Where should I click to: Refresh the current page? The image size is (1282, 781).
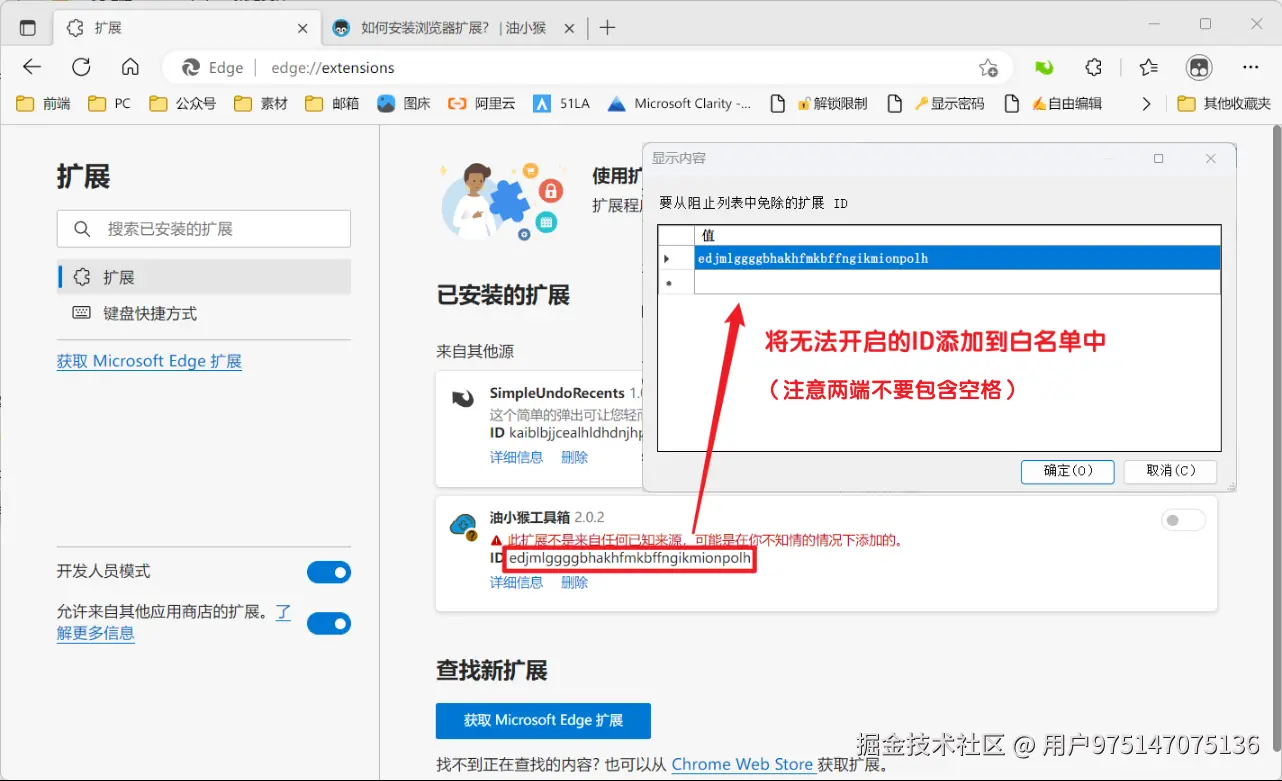click(81, 67)
